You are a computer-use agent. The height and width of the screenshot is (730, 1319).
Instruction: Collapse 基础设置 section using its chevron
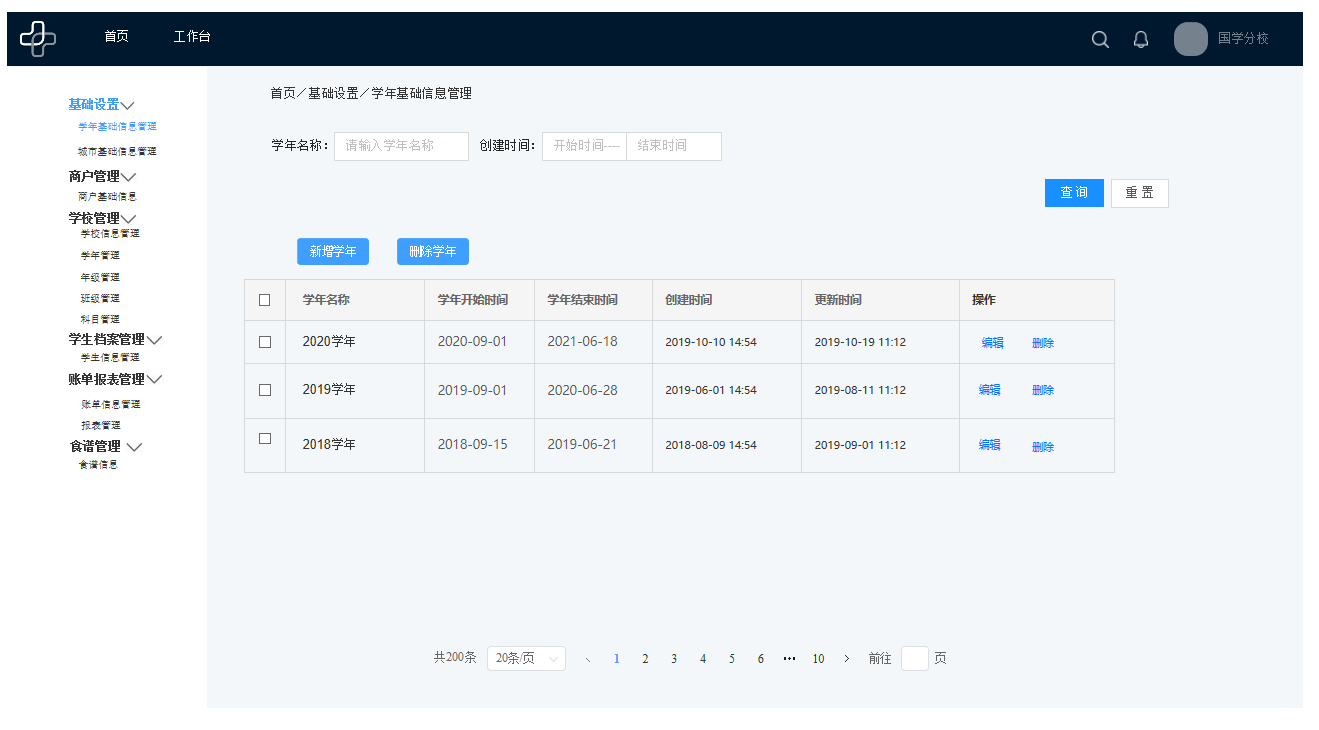[128, 105]
